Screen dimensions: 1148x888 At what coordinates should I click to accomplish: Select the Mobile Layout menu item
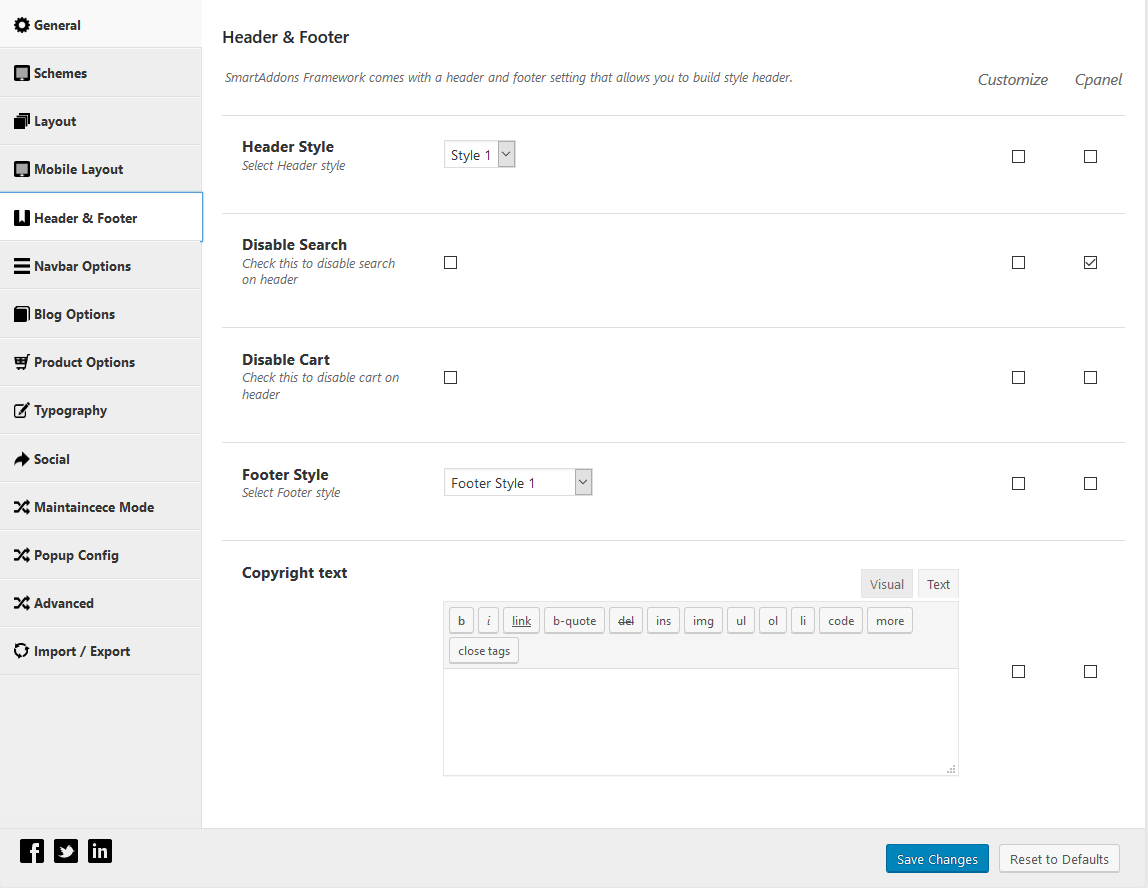pos(101,169)
